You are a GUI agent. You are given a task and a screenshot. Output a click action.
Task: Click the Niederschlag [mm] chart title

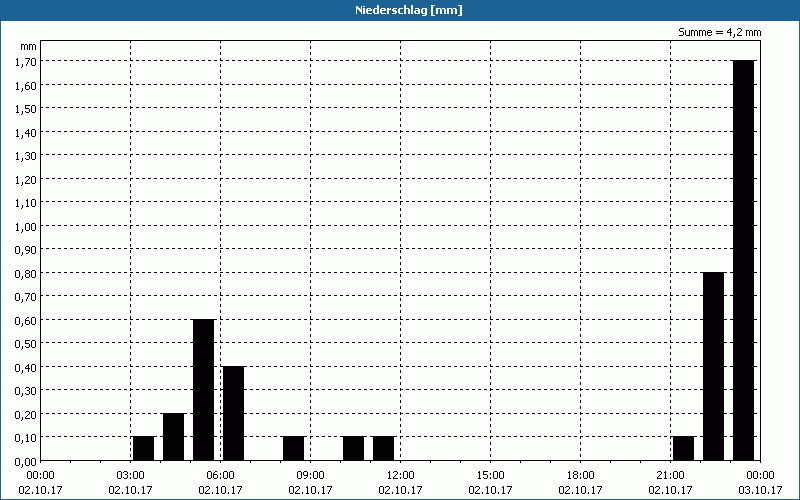click(409, 10)
